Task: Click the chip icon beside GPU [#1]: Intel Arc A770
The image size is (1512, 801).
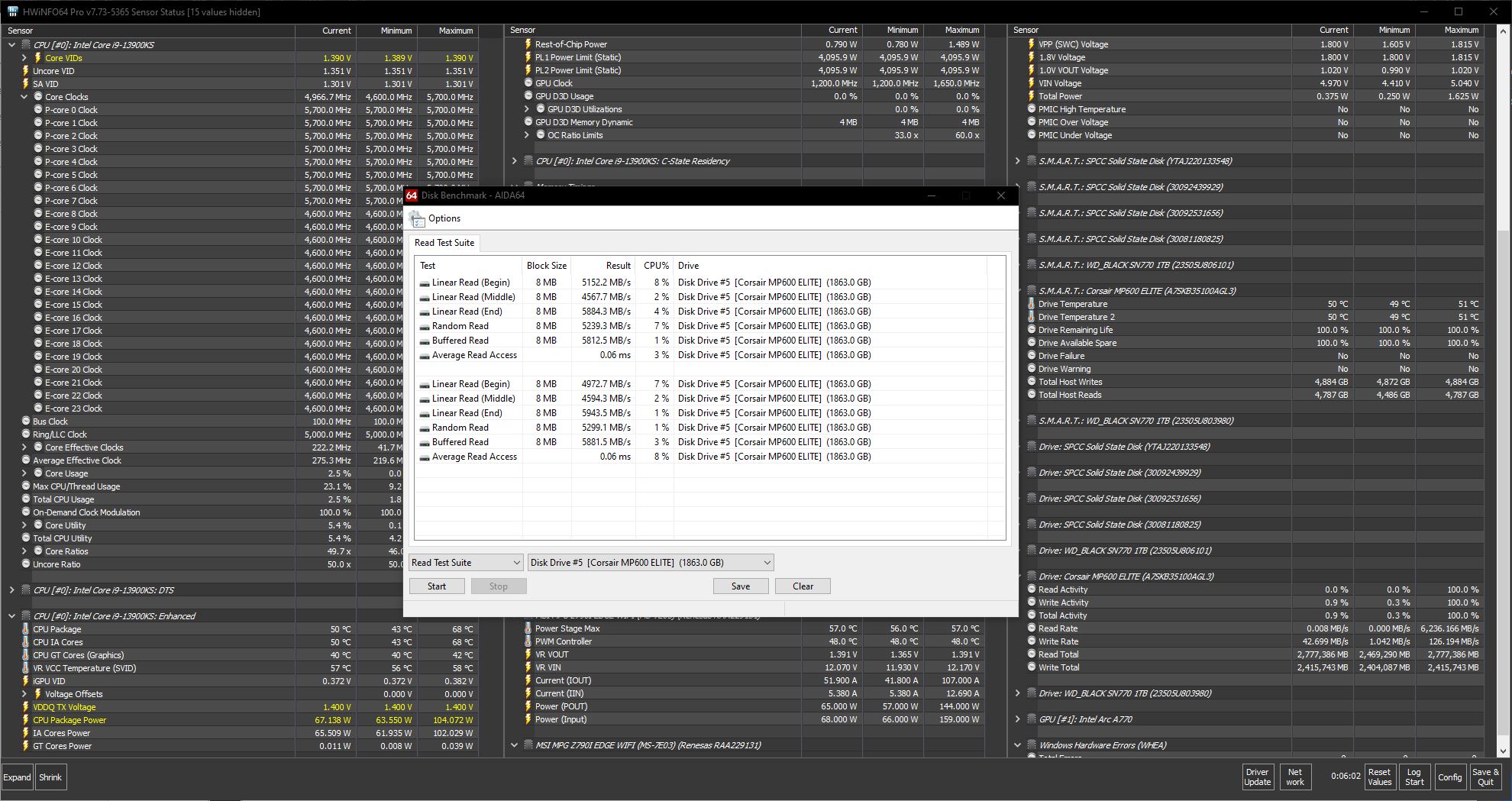Action: pyautogui.click(x=1032, y=719)
